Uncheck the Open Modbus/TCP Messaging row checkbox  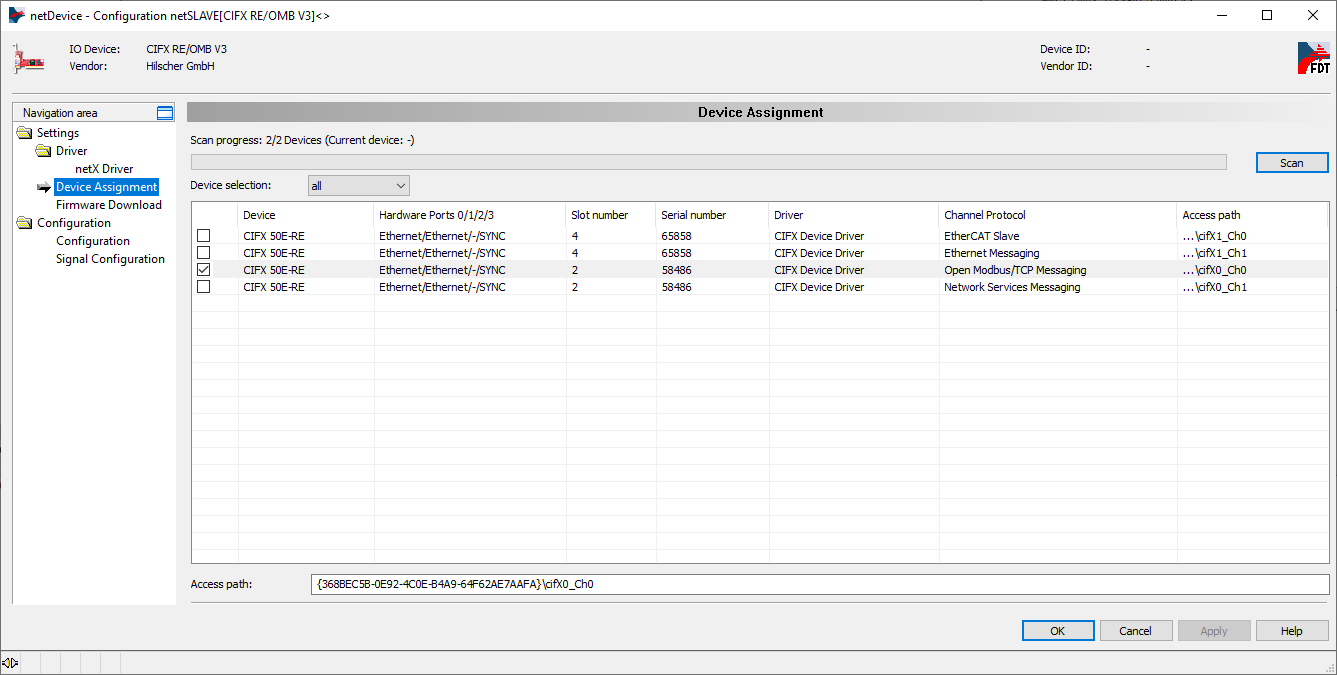coord(204,270)
